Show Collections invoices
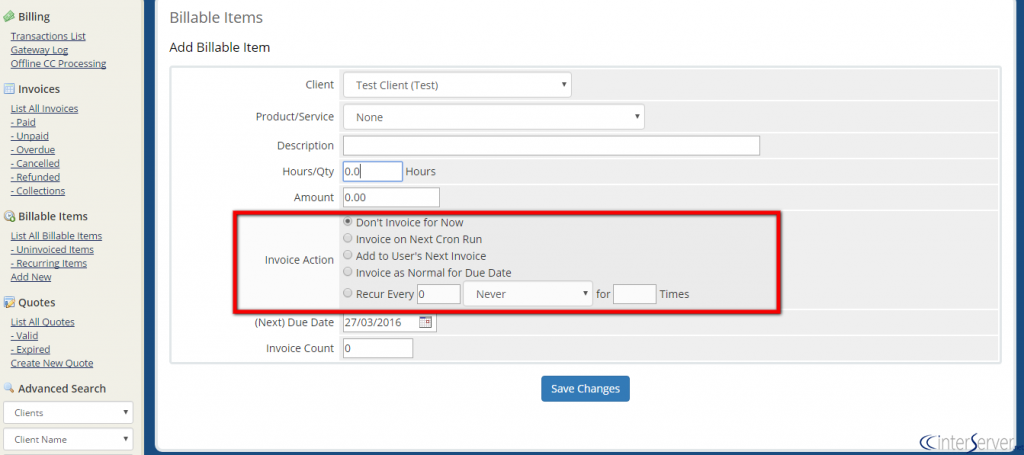Screen dimensions: 1024x455 [x=38, y=191]
